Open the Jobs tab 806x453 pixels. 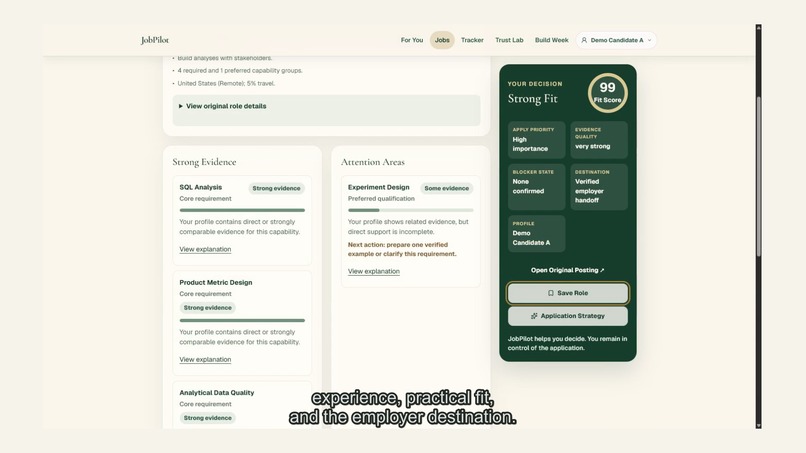tap(442, 40)
